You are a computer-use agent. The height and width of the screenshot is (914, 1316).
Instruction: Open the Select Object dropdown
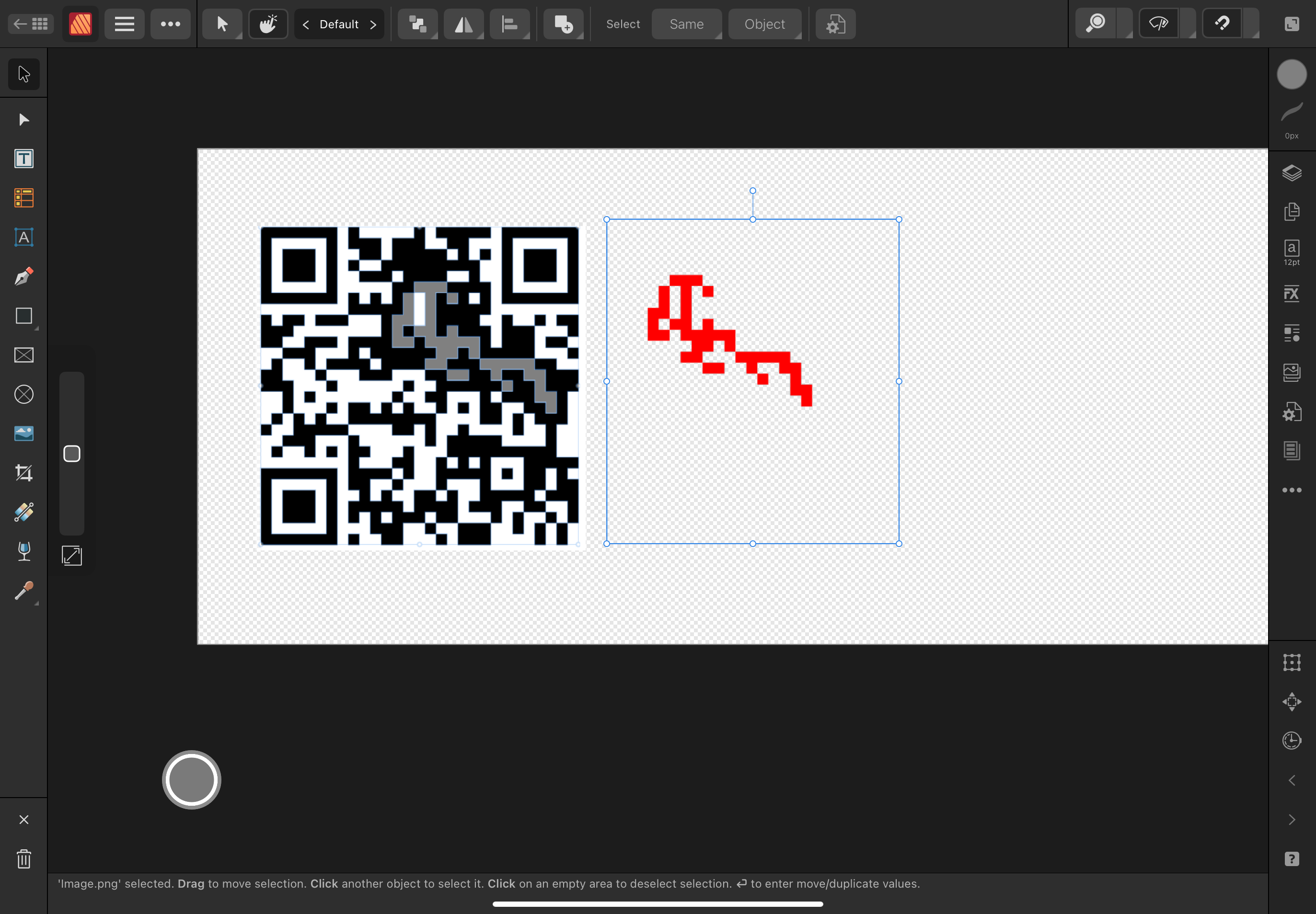coord(764,24)
